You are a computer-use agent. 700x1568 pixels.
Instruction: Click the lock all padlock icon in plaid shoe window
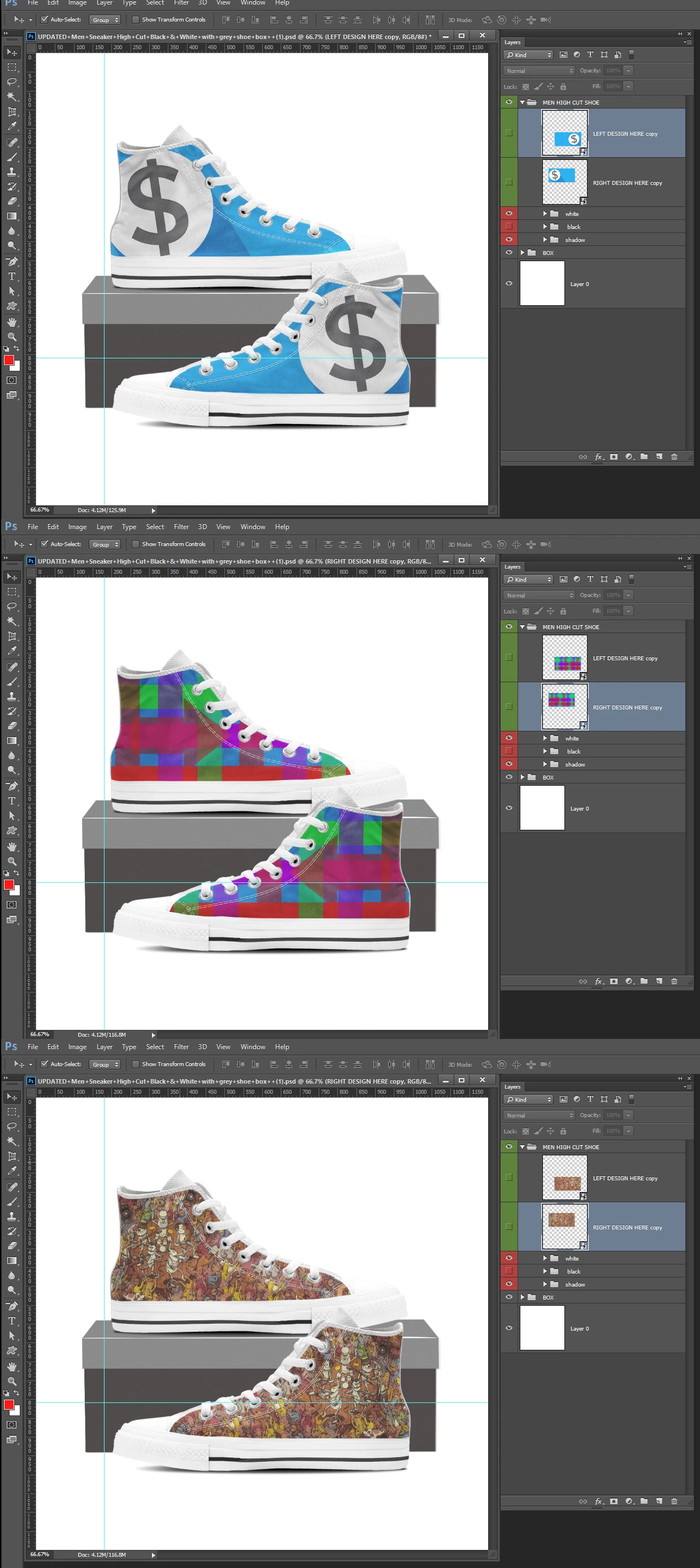tap(563, 611)
